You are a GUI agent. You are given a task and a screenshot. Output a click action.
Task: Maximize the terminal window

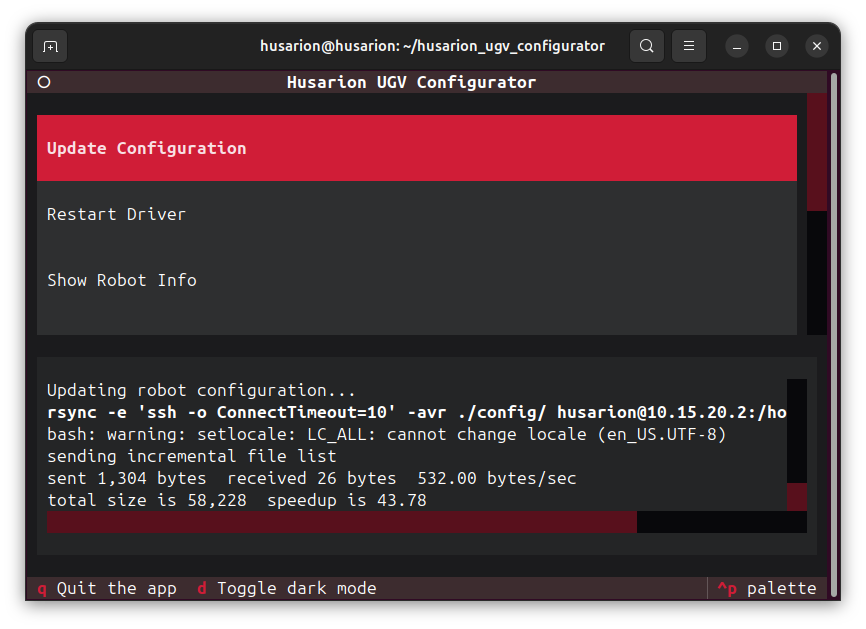tap(777, 46)
